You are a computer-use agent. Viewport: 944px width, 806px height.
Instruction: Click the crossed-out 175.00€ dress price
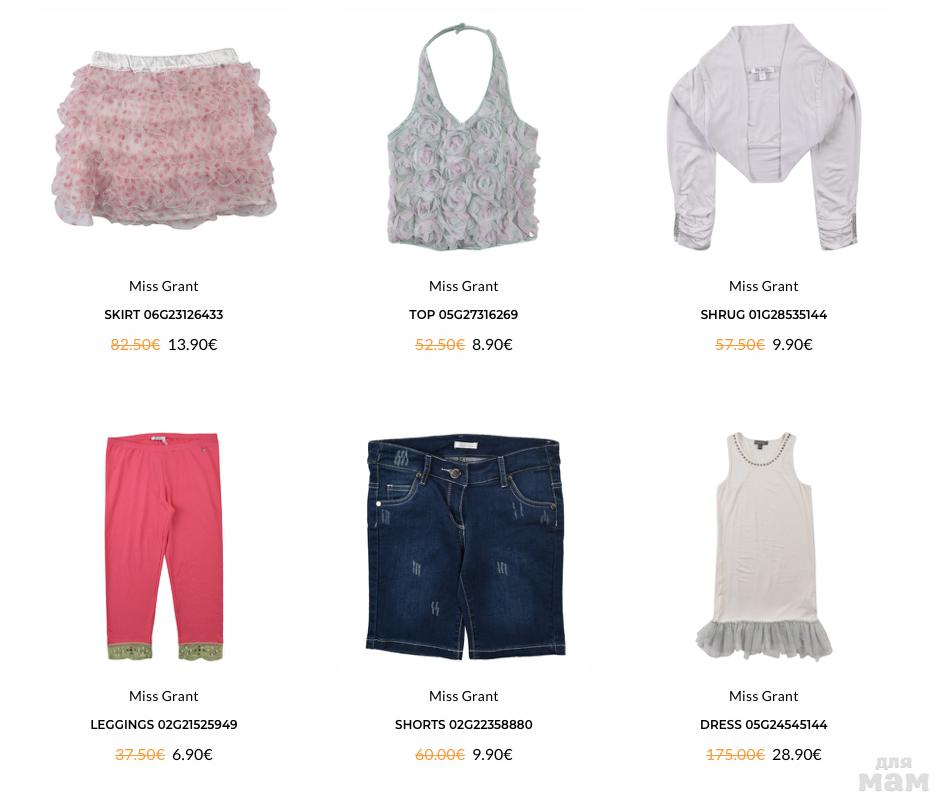735,754
